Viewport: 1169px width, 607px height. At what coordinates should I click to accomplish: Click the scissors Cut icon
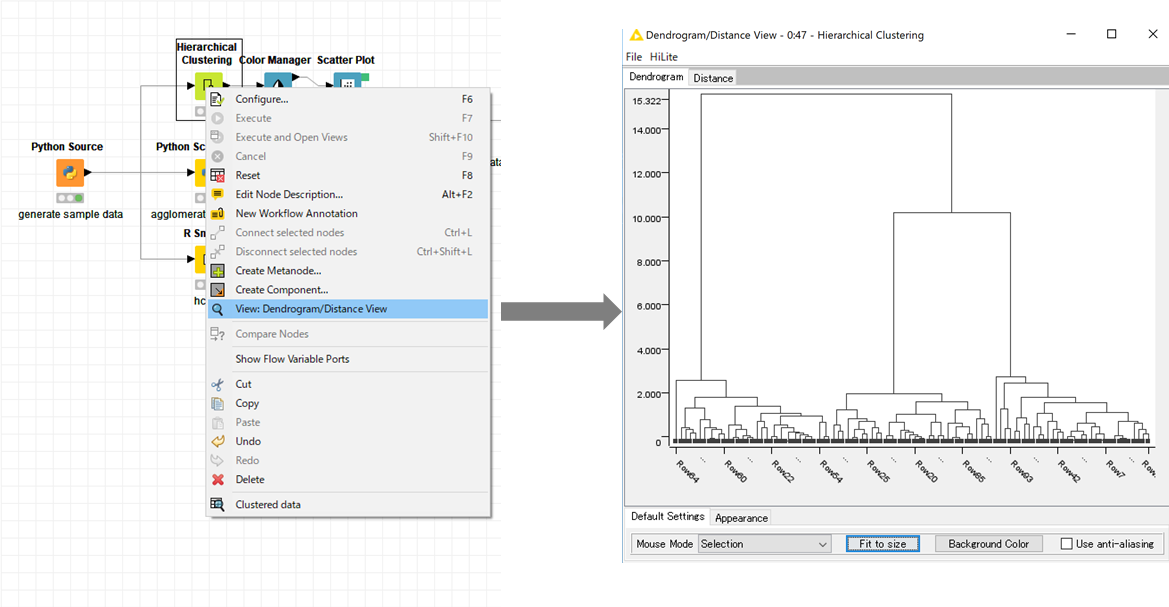pos(217,384)
